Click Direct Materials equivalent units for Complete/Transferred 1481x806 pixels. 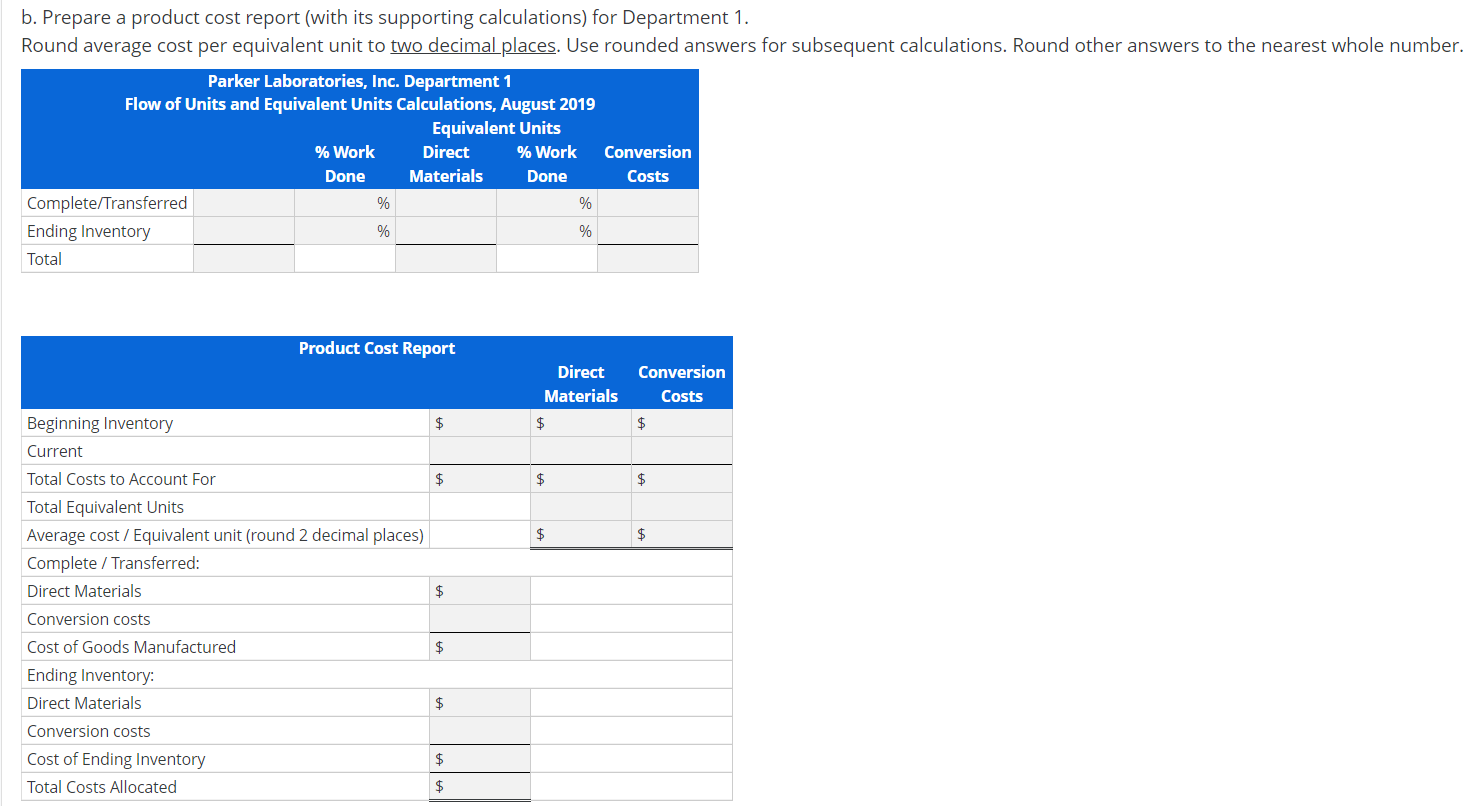coord(446,202)
